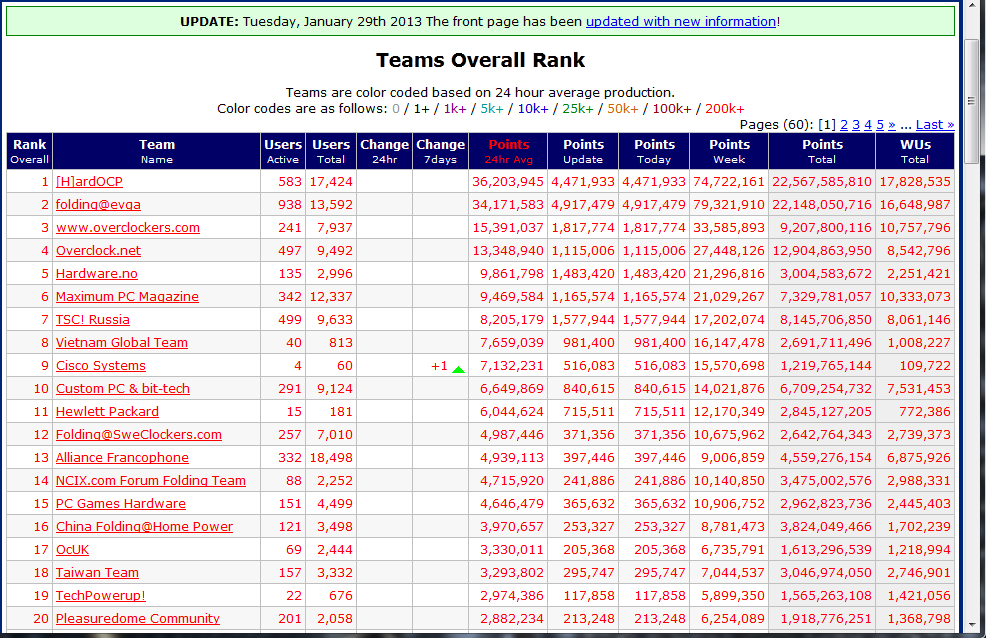Click the 22,567,585,810 total points cell
Viewport: 986px width, 638px height.
[x=822, y=182]
